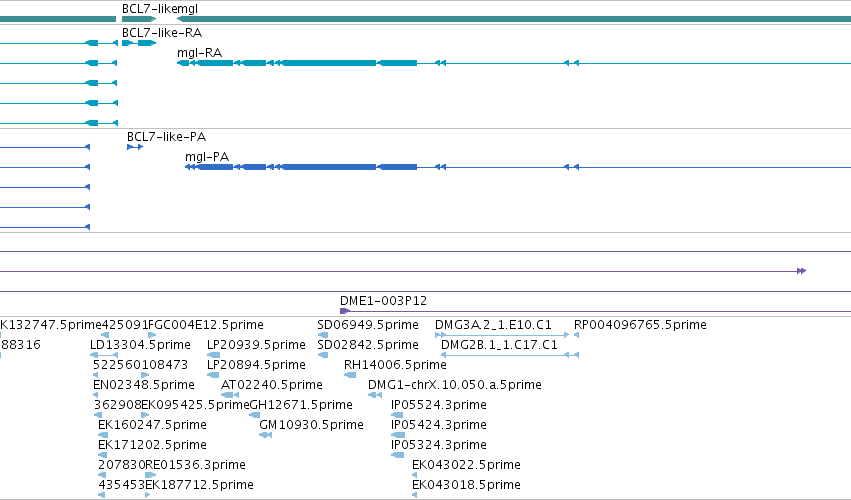Image resolution: width=851 pixels, height=500 pixels.
Task: Select the EK043022.5prime EST label
Action: click(466, 465)
